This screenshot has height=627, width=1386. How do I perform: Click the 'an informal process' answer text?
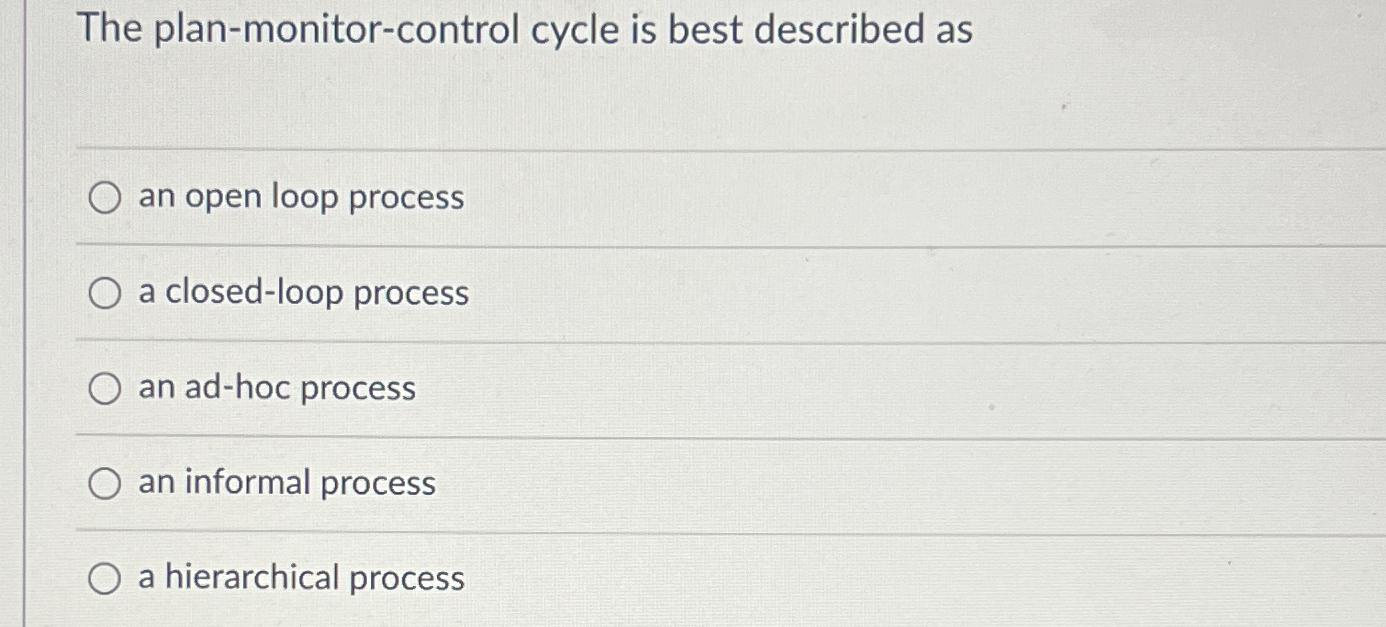287,484
